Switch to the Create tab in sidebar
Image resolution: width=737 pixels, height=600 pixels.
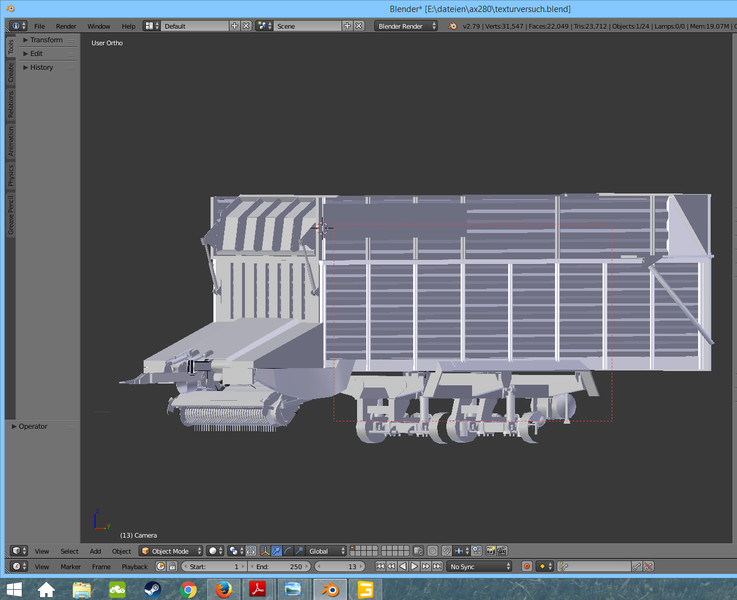(11, 72)
